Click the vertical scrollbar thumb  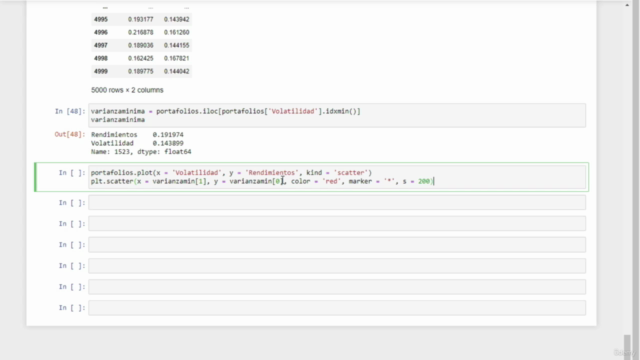[627, 347]
